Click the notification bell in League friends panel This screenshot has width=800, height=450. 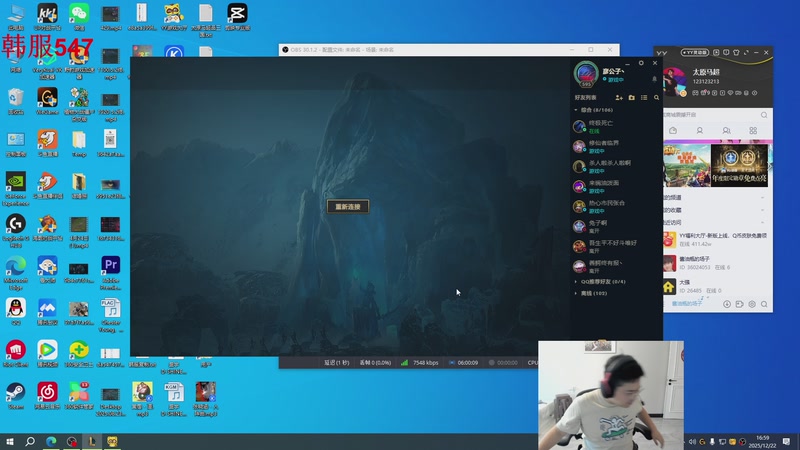655,79
